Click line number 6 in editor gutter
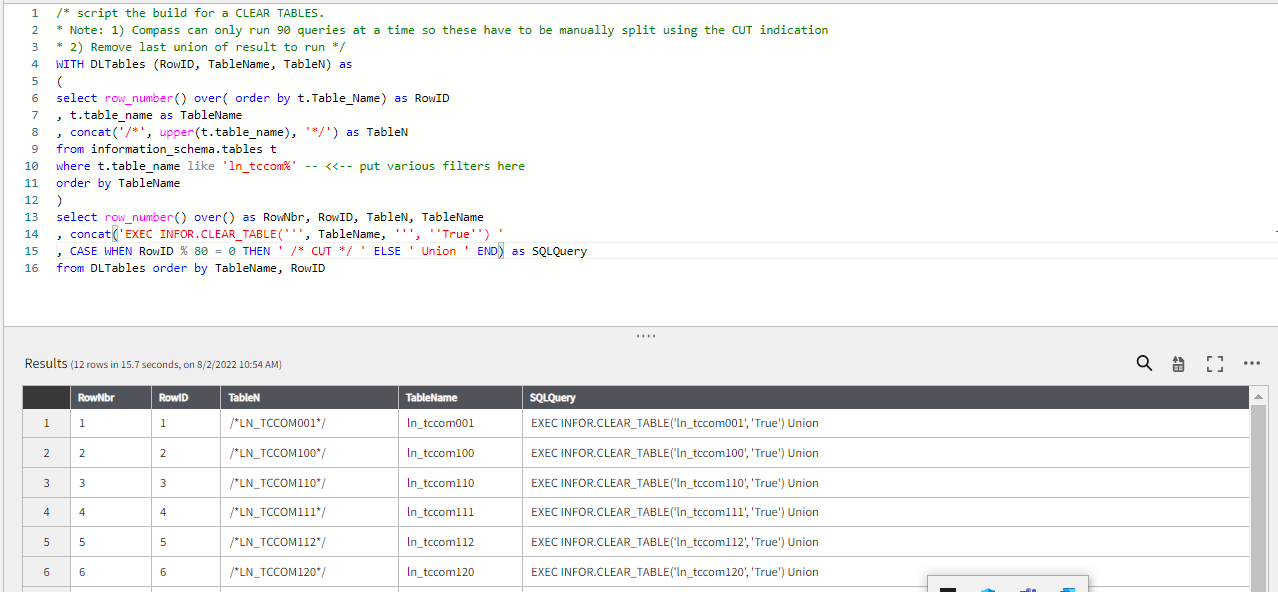The width and height of the screenshot is (1278, 592). 34,98
